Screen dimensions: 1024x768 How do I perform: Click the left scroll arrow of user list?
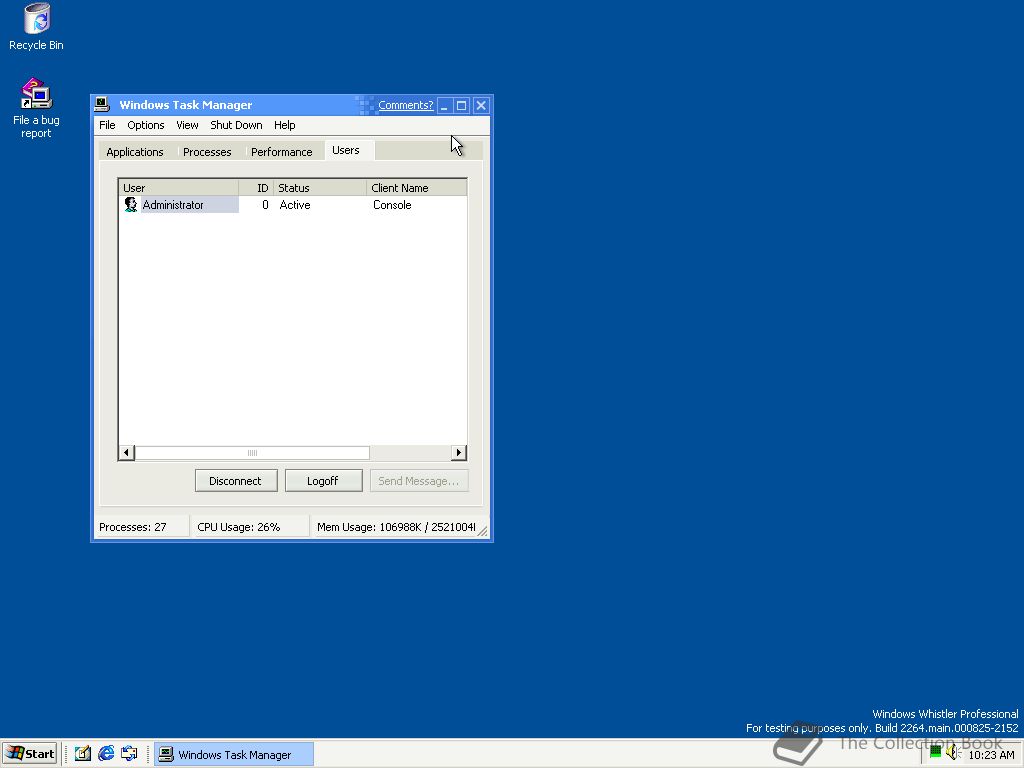[x=127, y=453]
